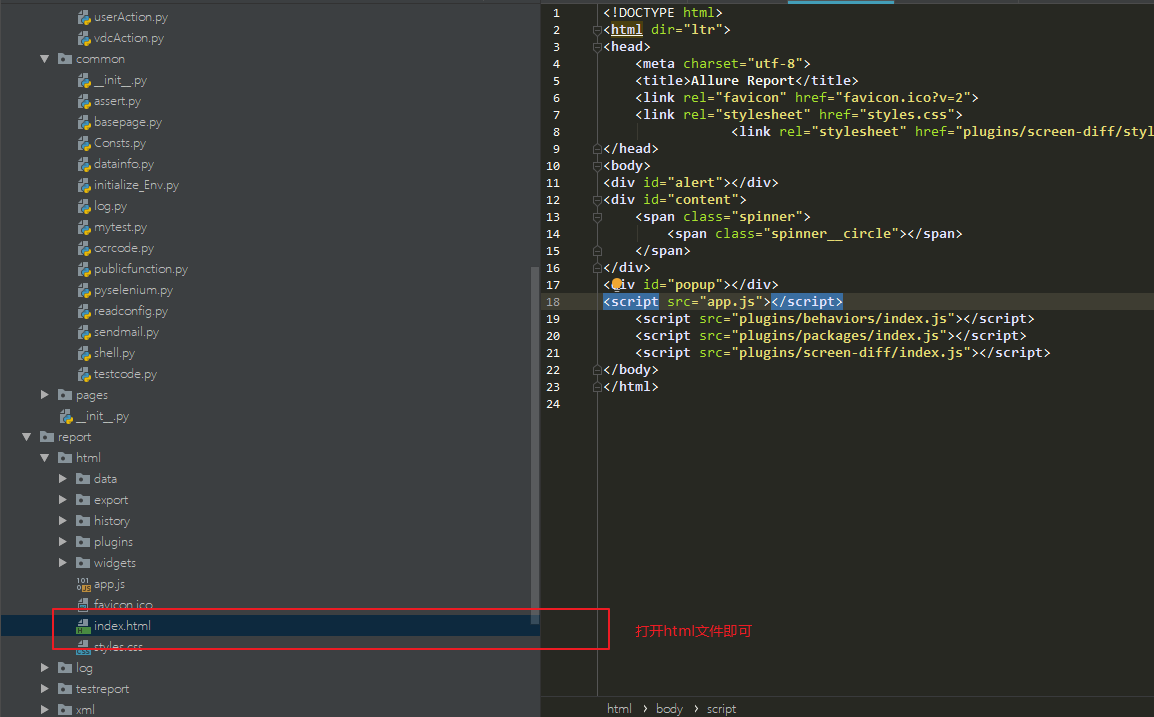The width and height of the screenshot is (1154, 717).
Task: Expand the pages folder
Action: coord(44,395)
